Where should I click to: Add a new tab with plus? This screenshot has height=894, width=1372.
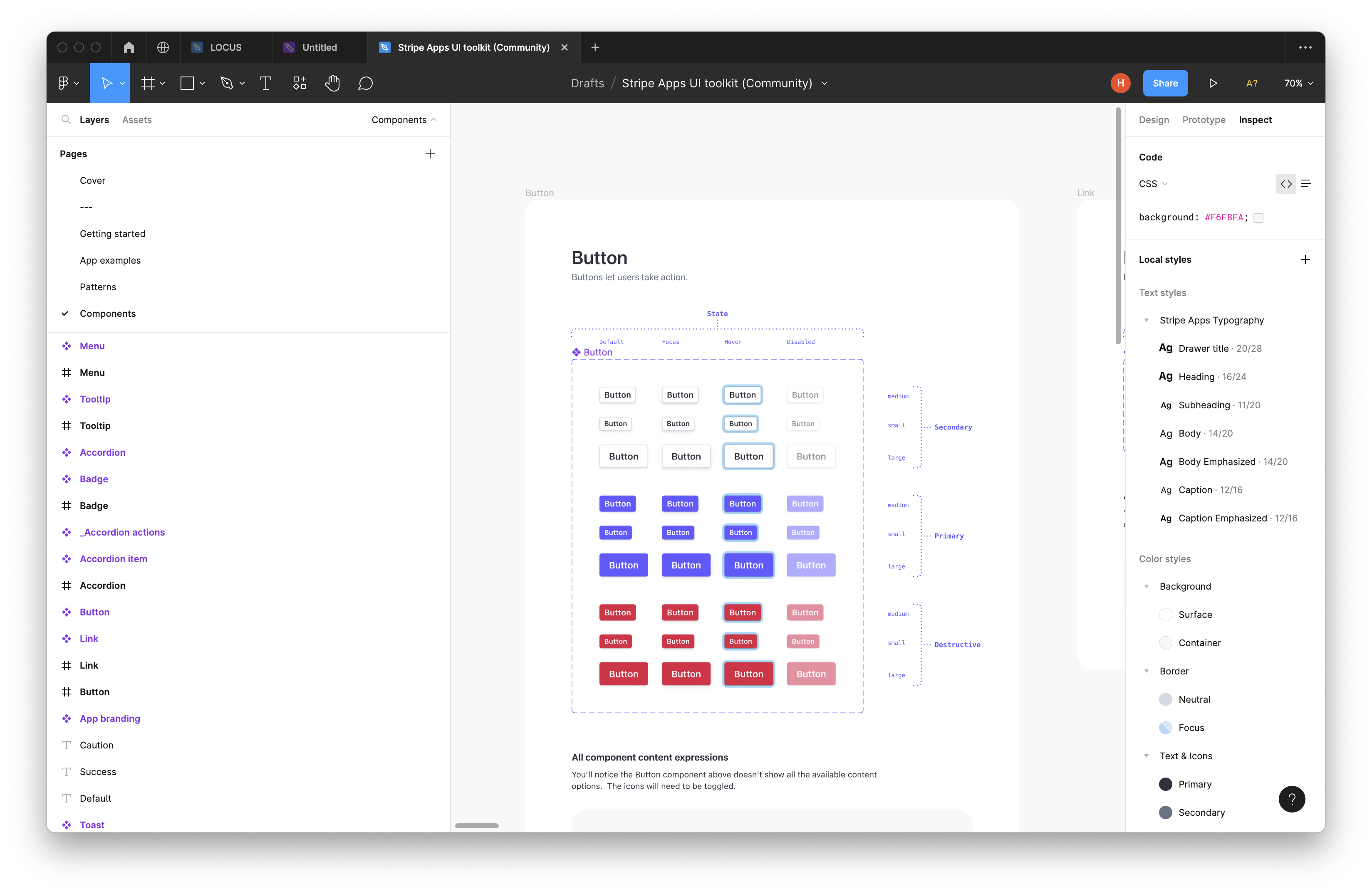pos(595,47)
